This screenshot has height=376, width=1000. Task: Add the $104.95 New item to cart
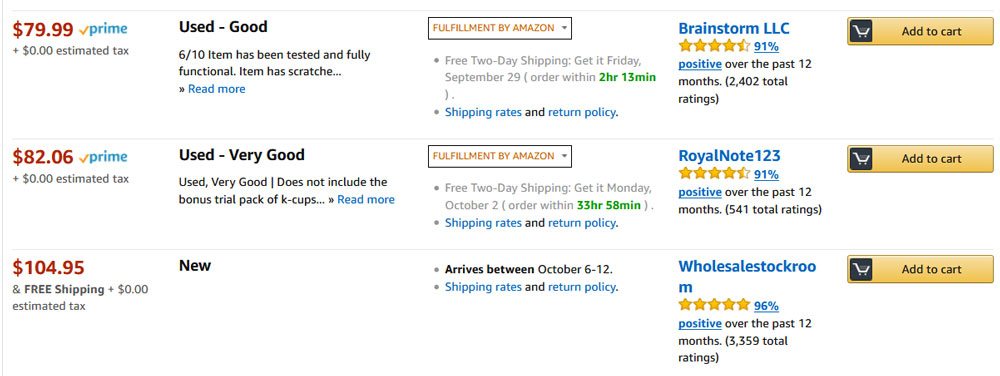[920, 269]
